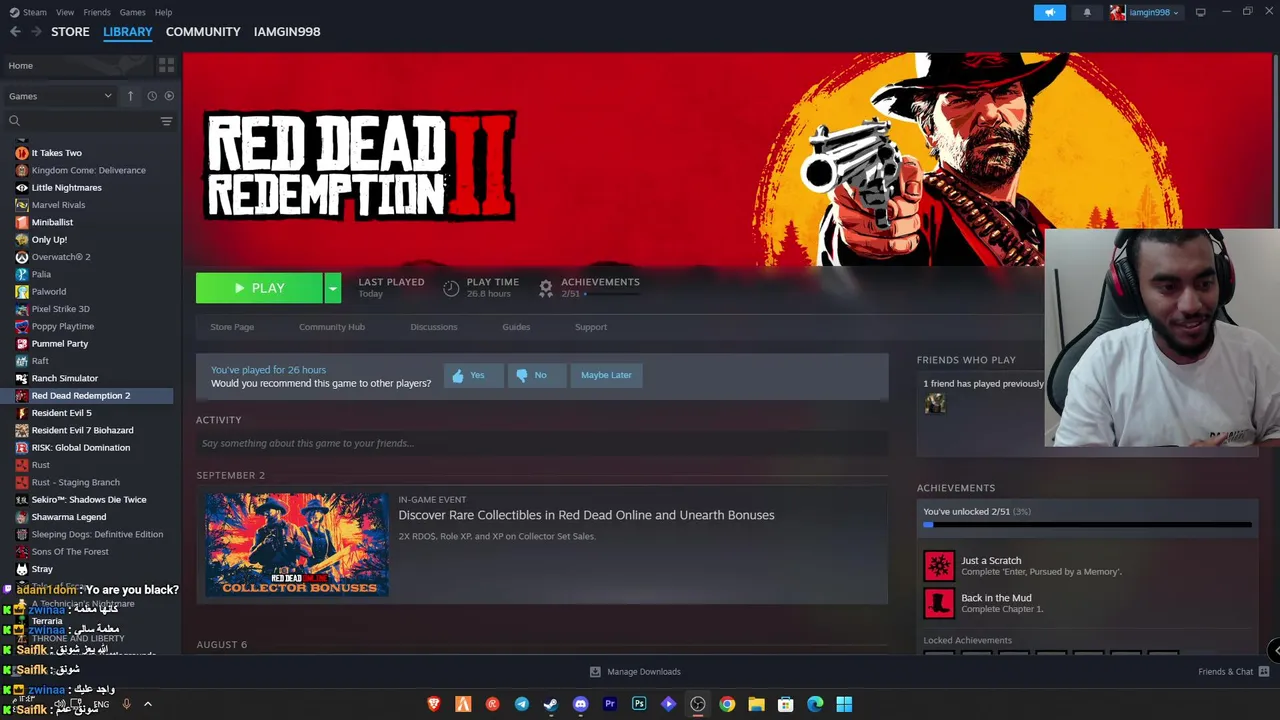Open OBS Studio from the taskbar
Image resolution: width=1280 pixels, height=720 pixels.
(698, 704)
